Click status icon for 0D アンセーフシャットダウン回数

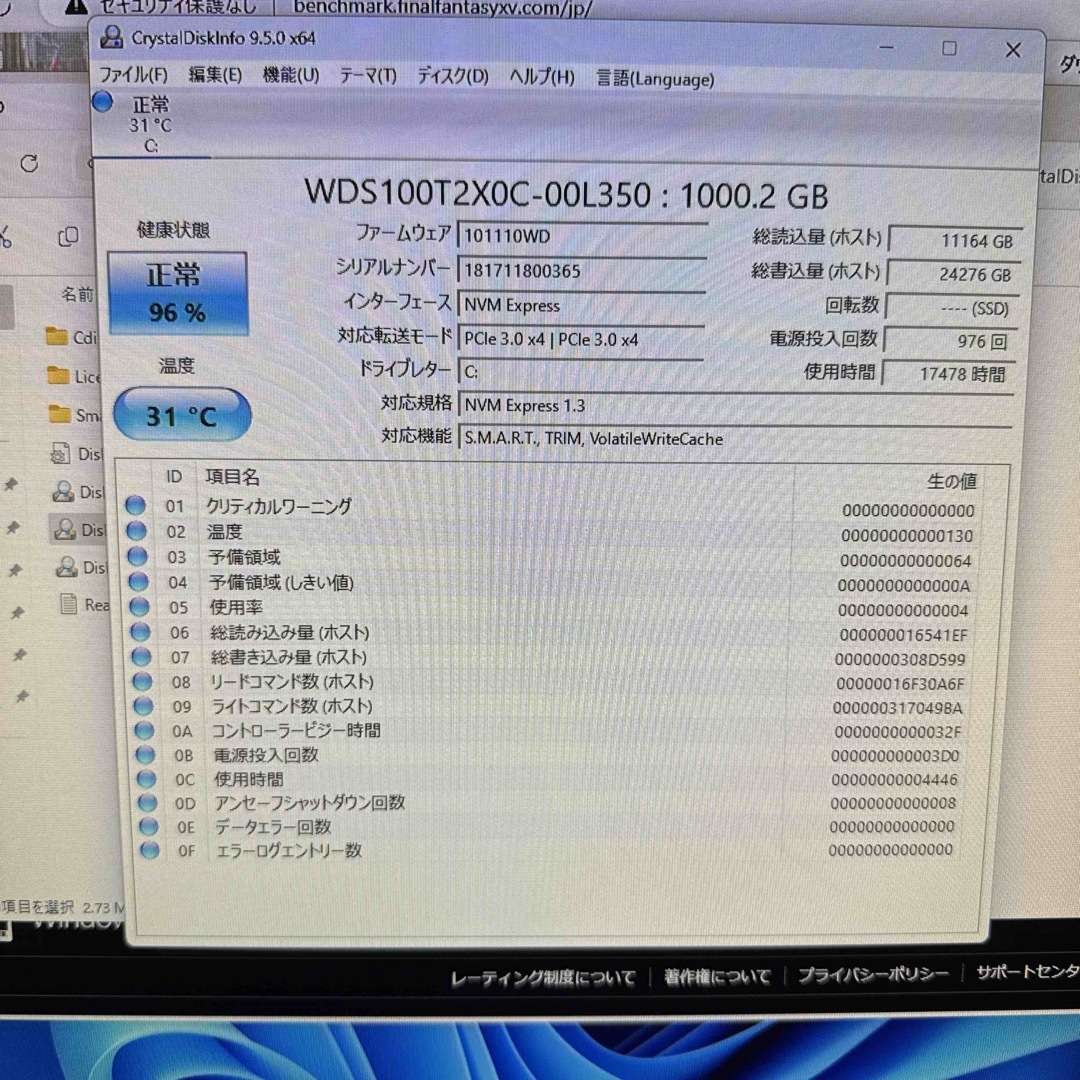(x=147, y=803)
